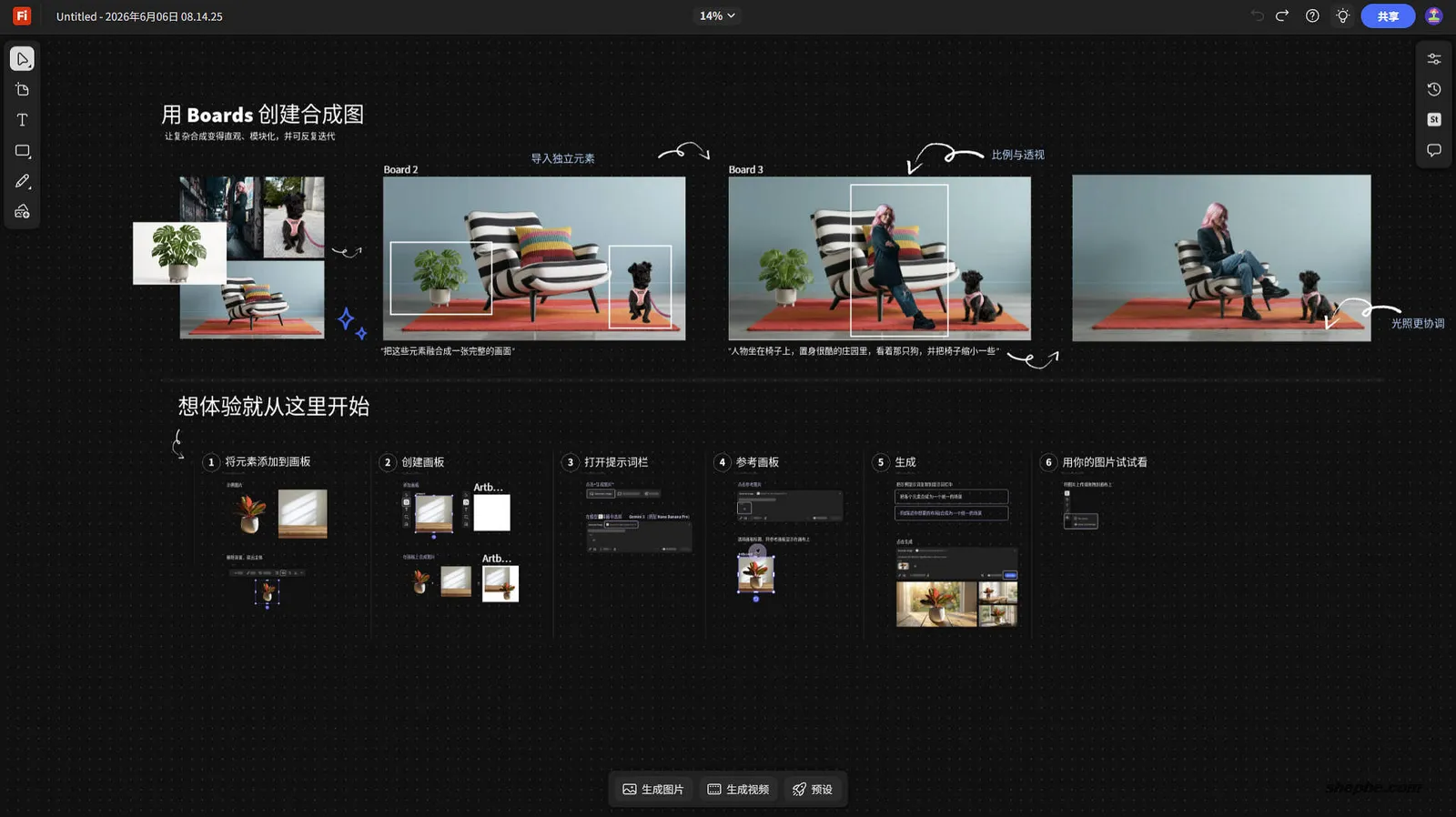
Task: Open the user avatar account menu
Action: tap(1433, 15)
